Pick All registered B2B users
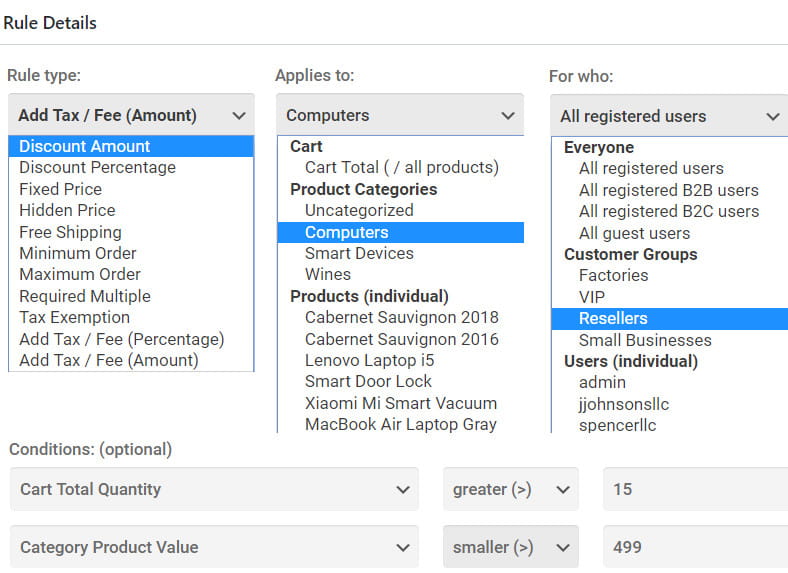788x573 pixels. tap(668, 190)
